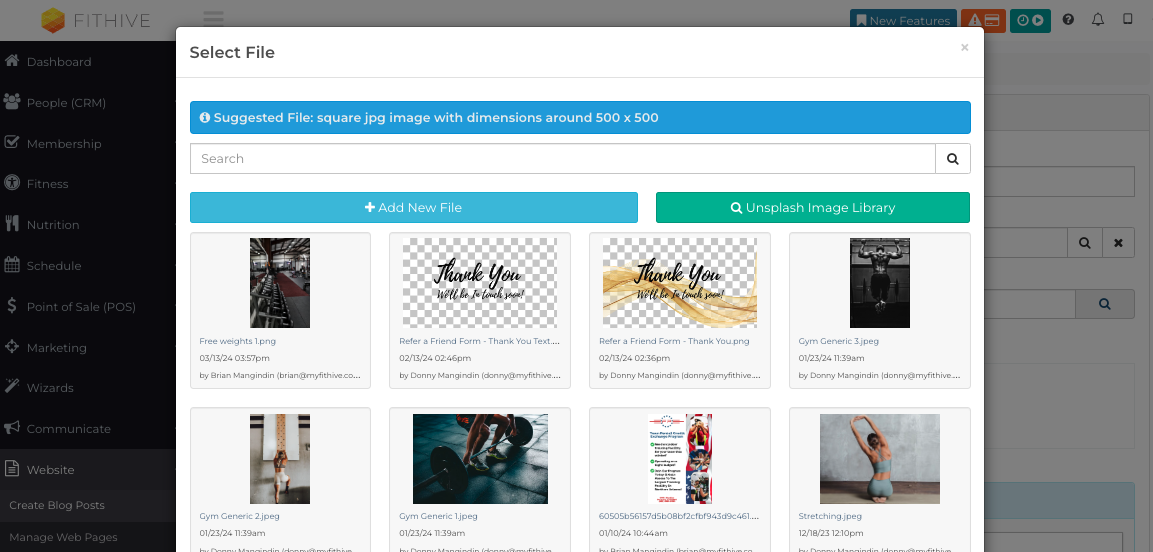
Task: Click the lower blue search button behind dialog
Action: (1104, 304)
